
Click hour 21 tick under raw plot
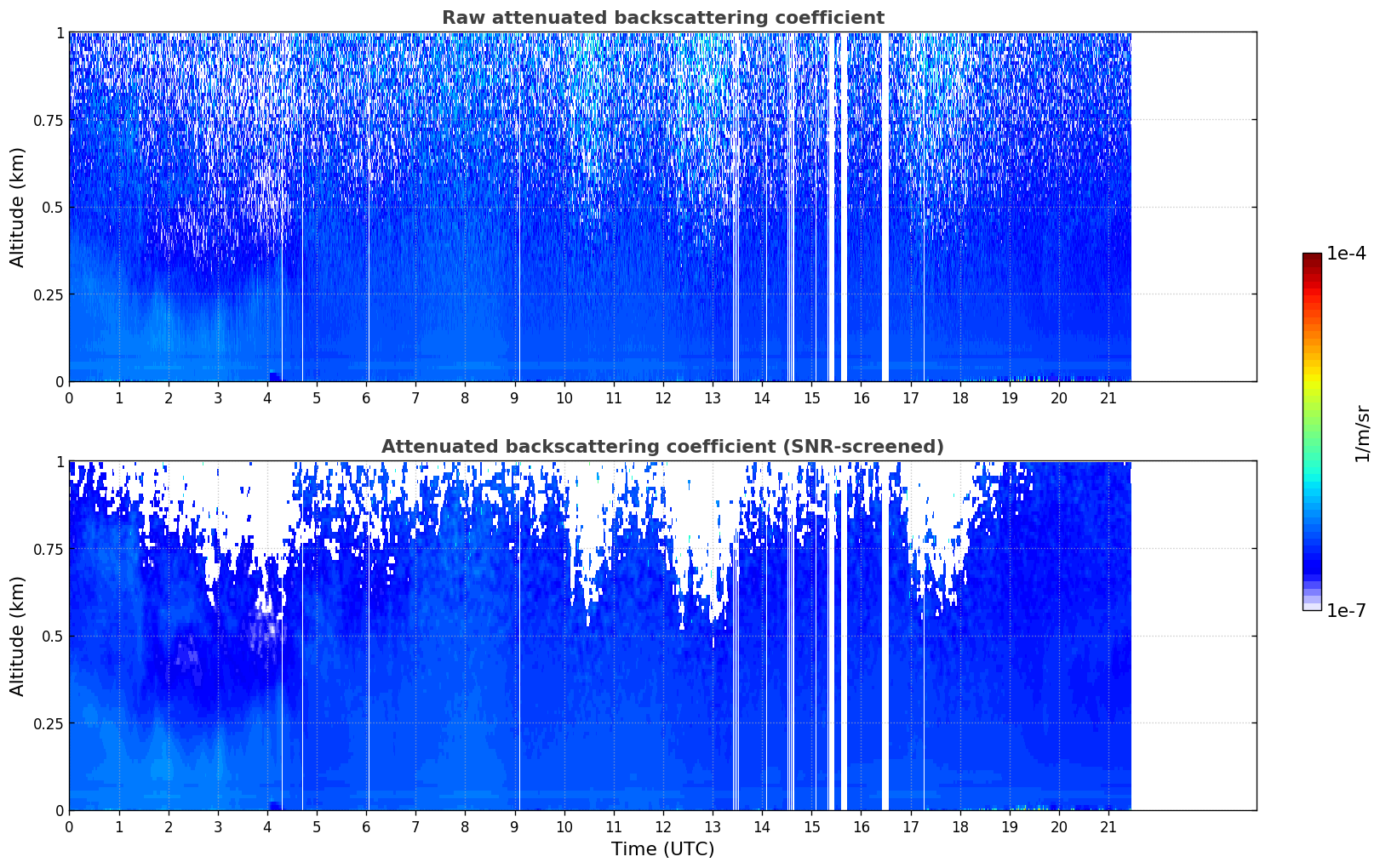1108,397
